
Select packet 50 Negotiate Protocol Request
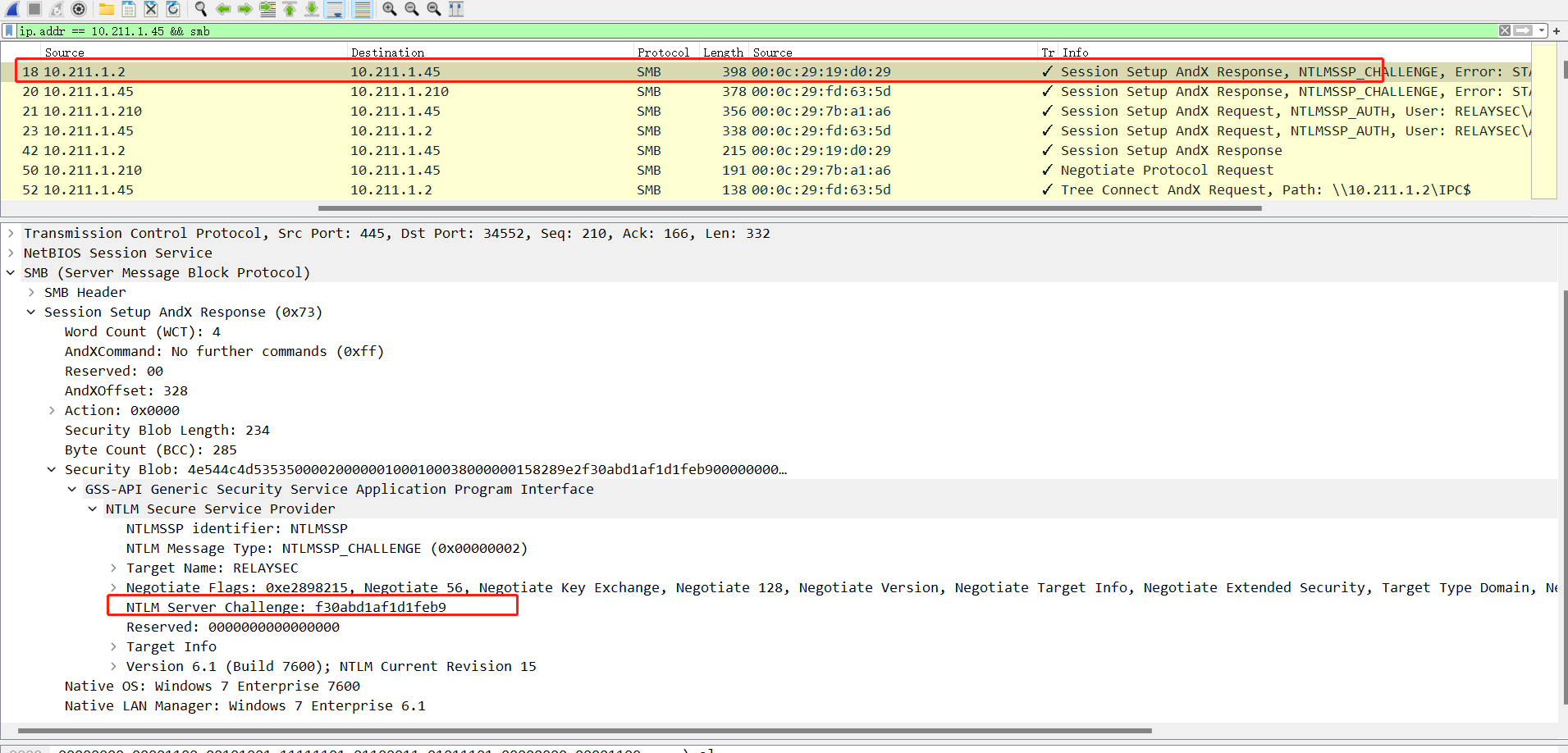click(x=766, y=170)
